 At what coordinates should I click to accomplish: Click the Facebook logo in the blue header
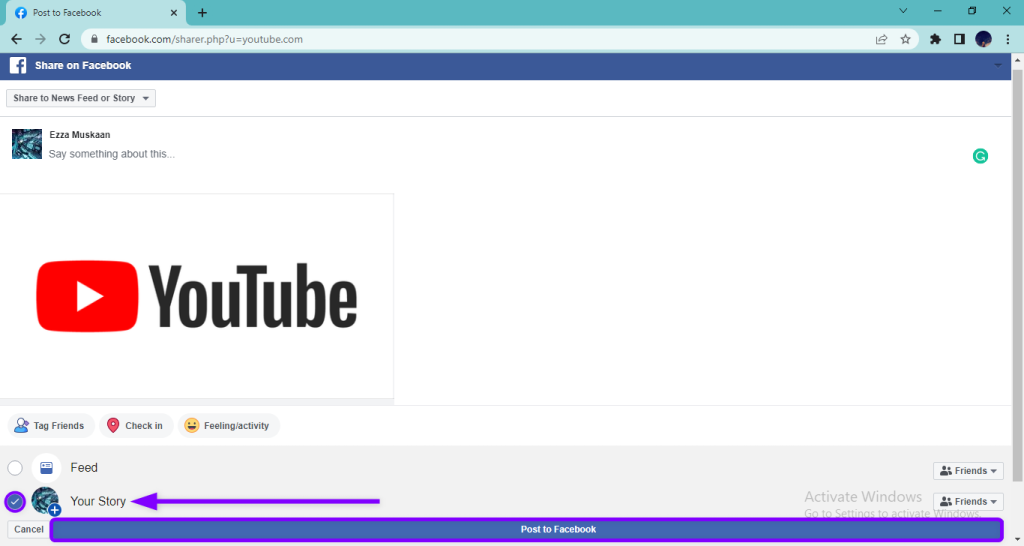(17, 66)
